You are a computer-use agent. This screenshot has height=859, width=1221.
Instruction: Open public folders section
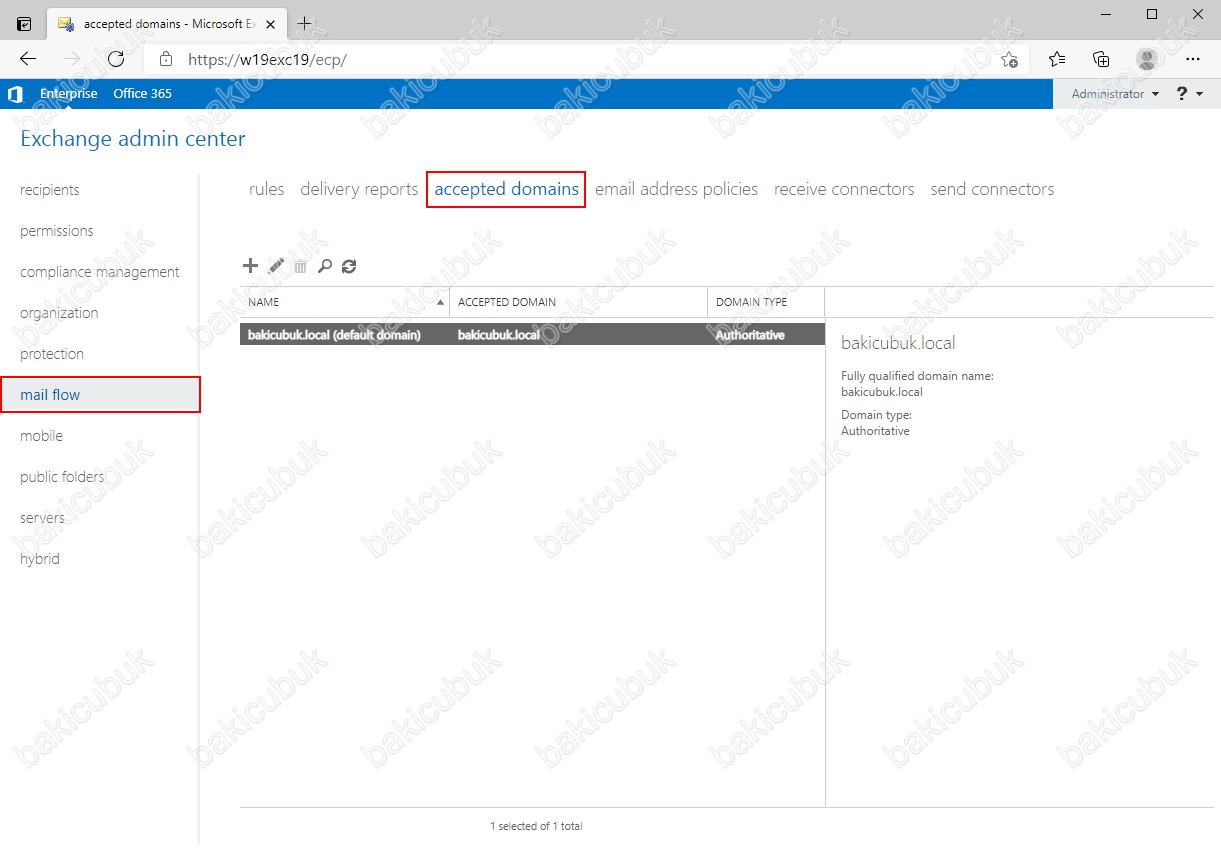tap(62, 477)
